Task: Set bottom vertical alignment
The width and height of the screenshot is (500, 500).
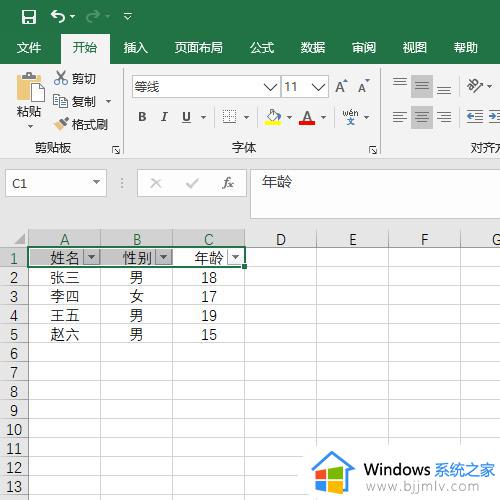Action: tap(444, 90)
